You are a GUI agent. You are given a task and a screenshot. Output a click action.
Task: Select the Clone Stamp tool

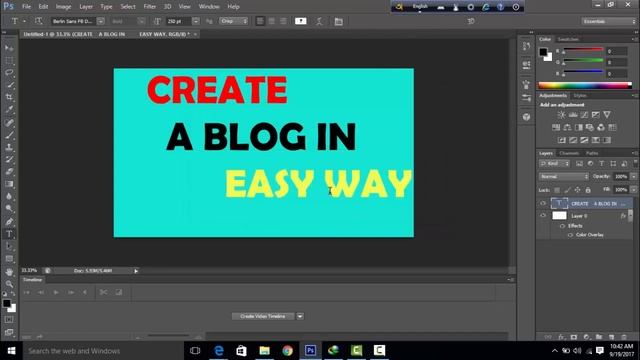[x=9, y=147]
